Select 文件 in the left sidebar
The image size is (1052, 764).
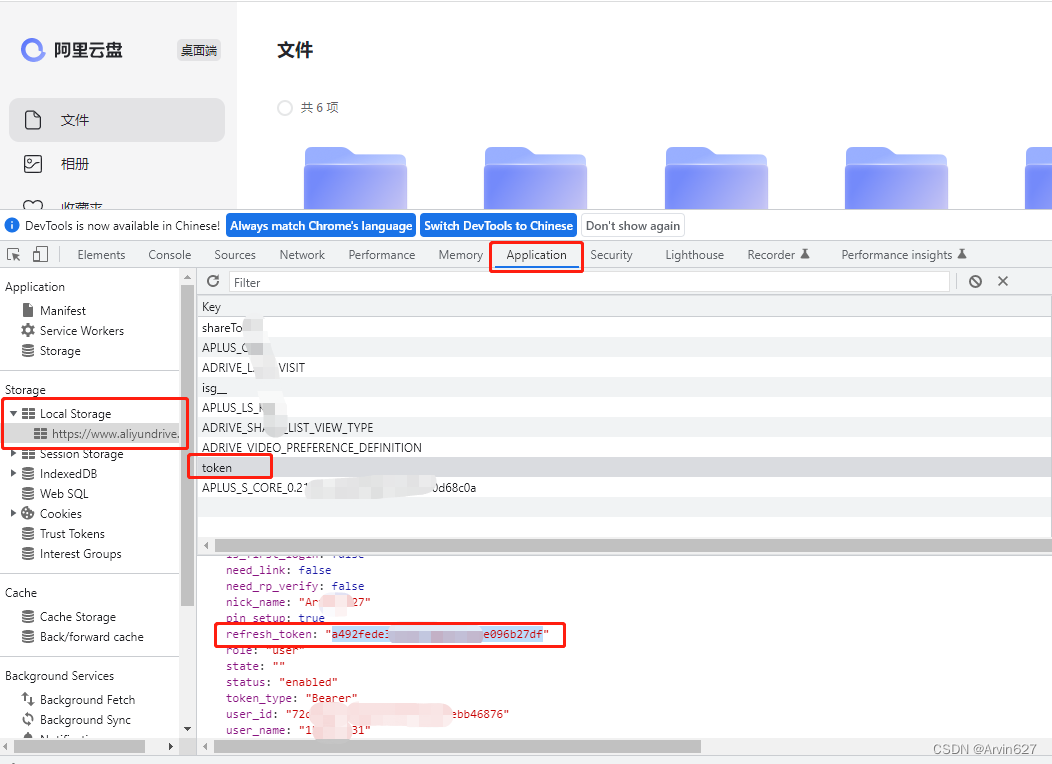pyautogui.click(x=117, y=119)
